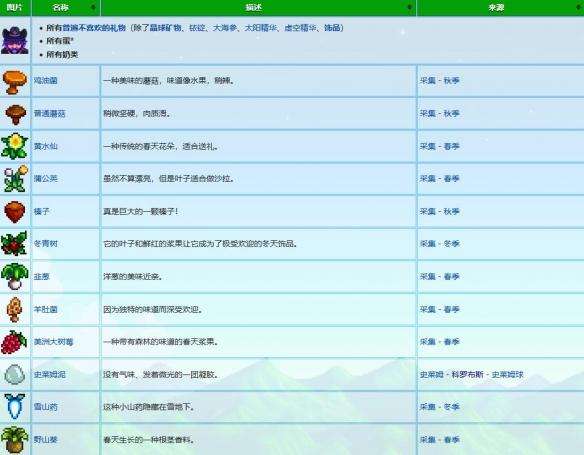The width and height of the screenshot is (584, 455).
Task: Follow the 饰品 link in the first row
Action: [332, 28]
